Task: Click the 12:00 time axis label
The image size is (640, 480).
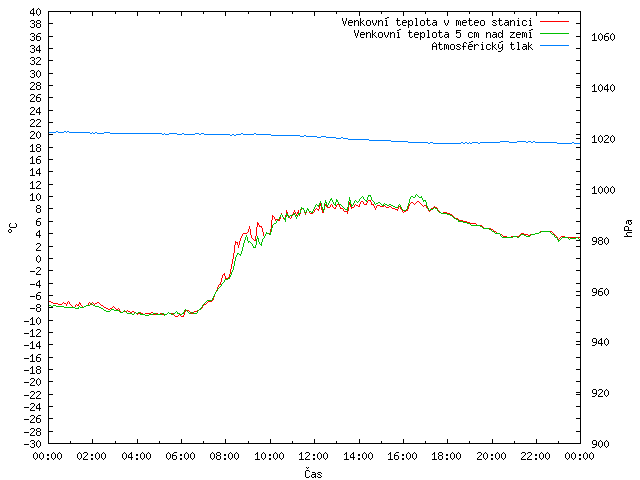Action: tap(313, 456)
